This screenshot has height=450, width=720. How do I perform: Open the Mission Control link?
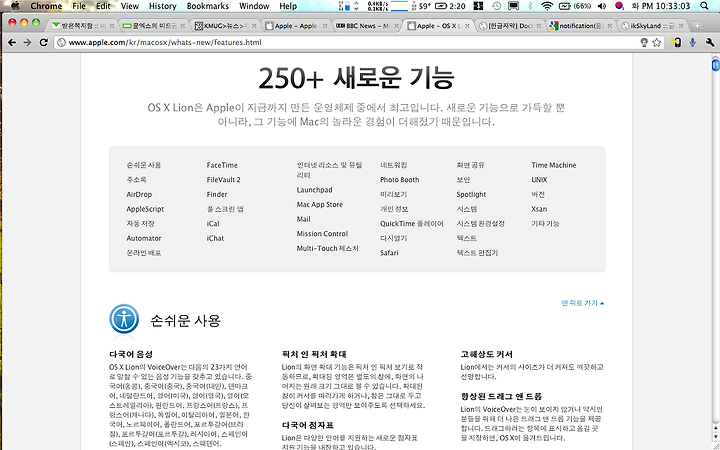[322, 234]
